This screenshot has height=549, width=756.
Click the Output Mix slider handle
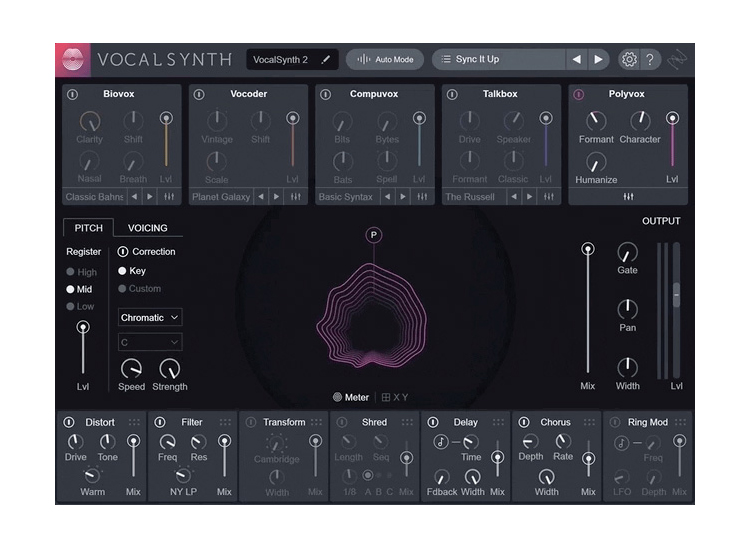pos(588,249)
